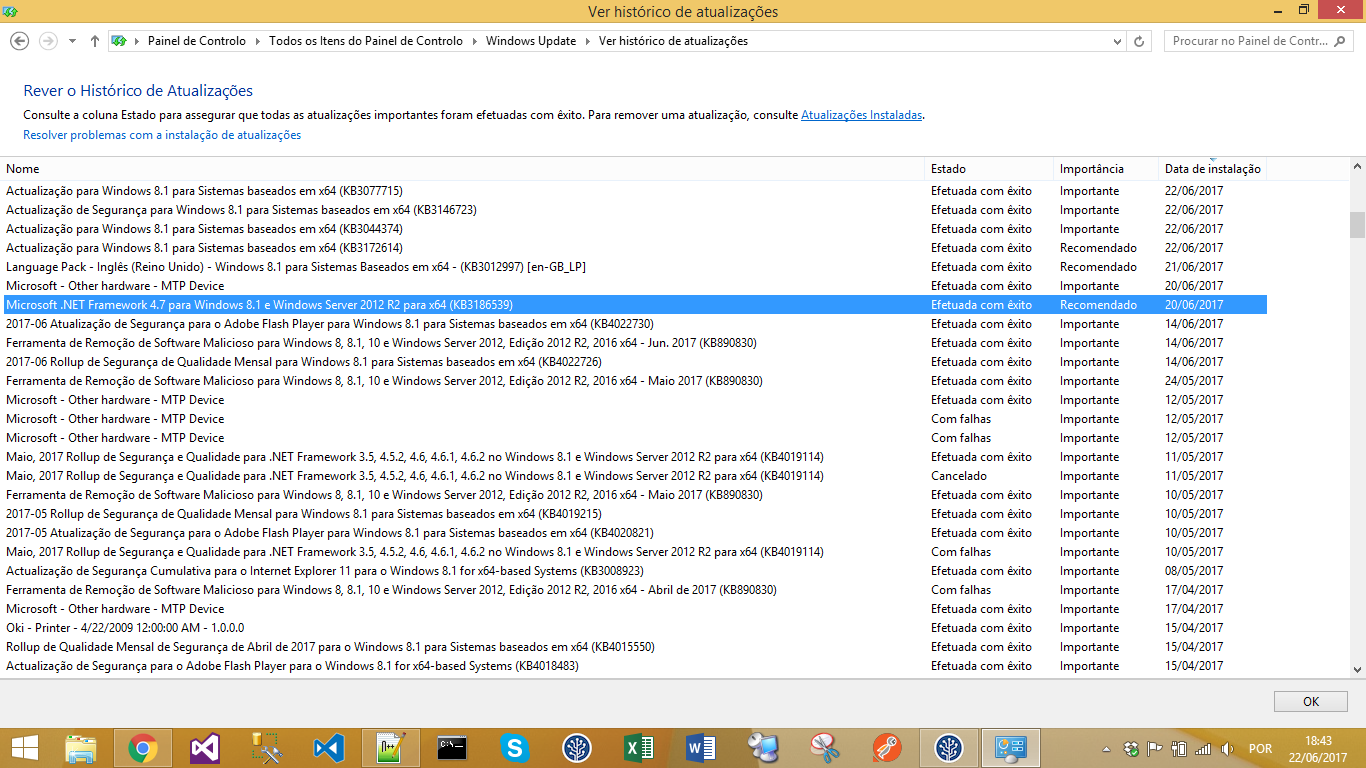Select update row KB3172614
This screenshot has height=768, width=1366.
tap(634, 248)
